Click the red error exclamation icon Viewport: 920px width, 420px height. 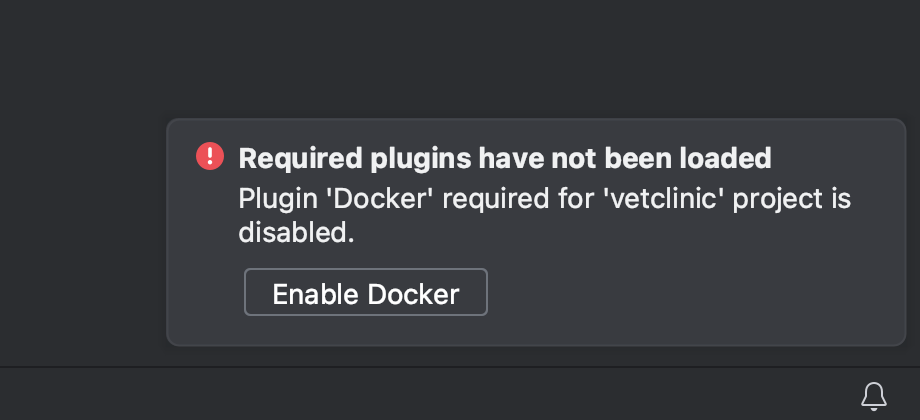point(210,157)
